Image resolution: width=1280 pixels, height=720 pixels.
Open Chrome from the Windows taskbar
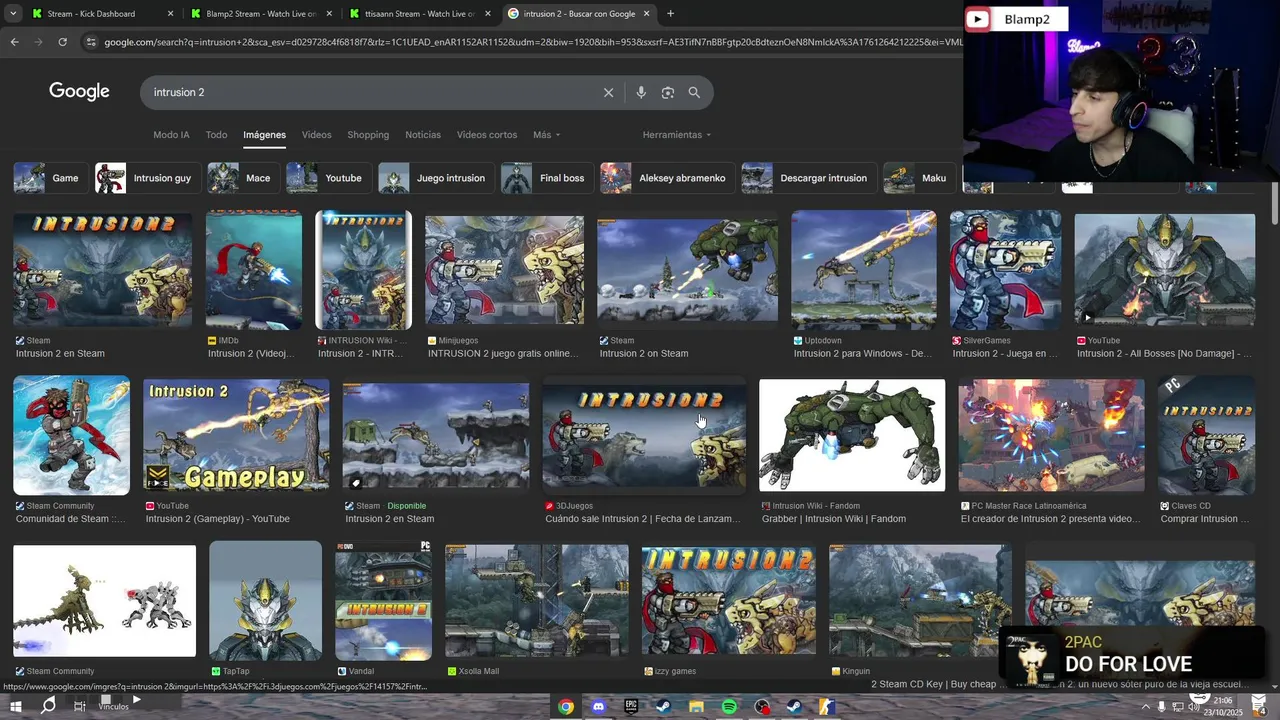pyautogui.click(x=566, y=707)
